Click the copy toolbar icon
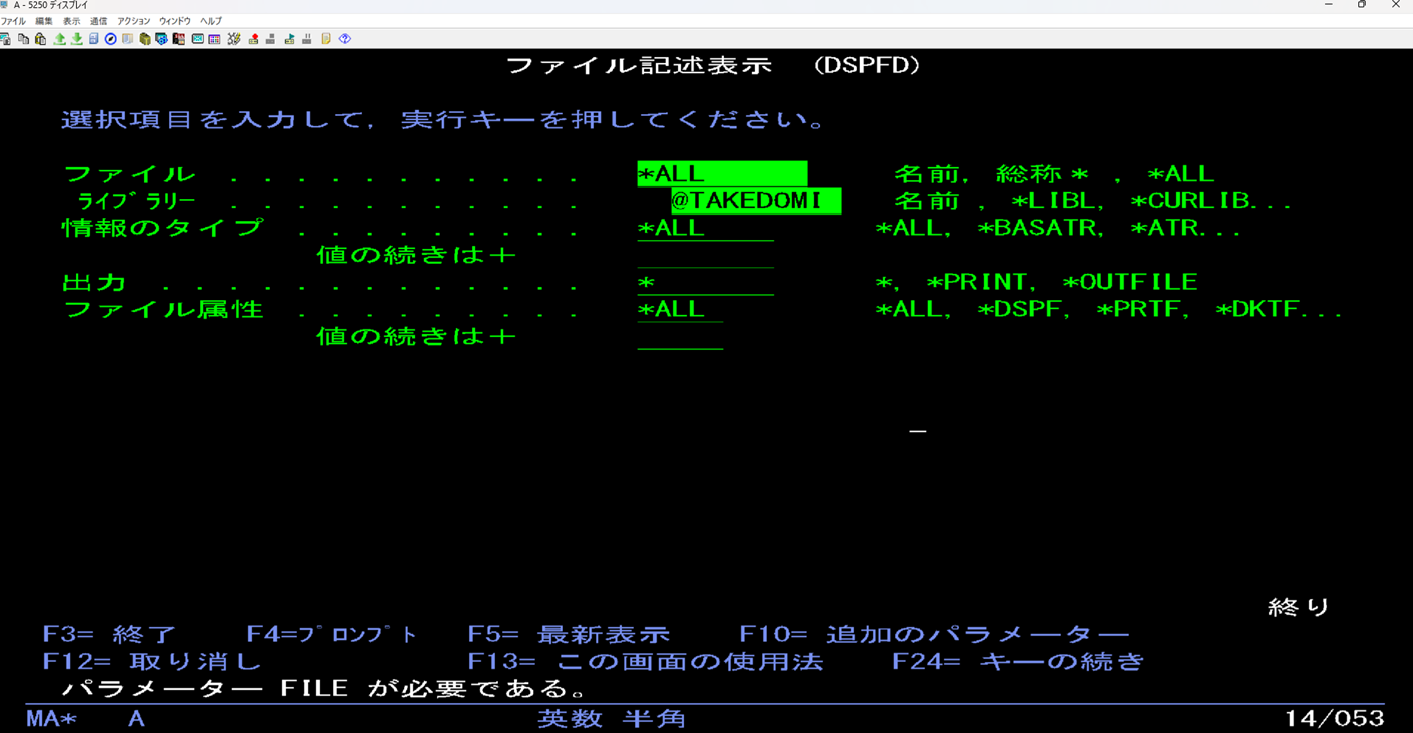The height and width of the screenshot is (733, 1413). click(23, 39)
